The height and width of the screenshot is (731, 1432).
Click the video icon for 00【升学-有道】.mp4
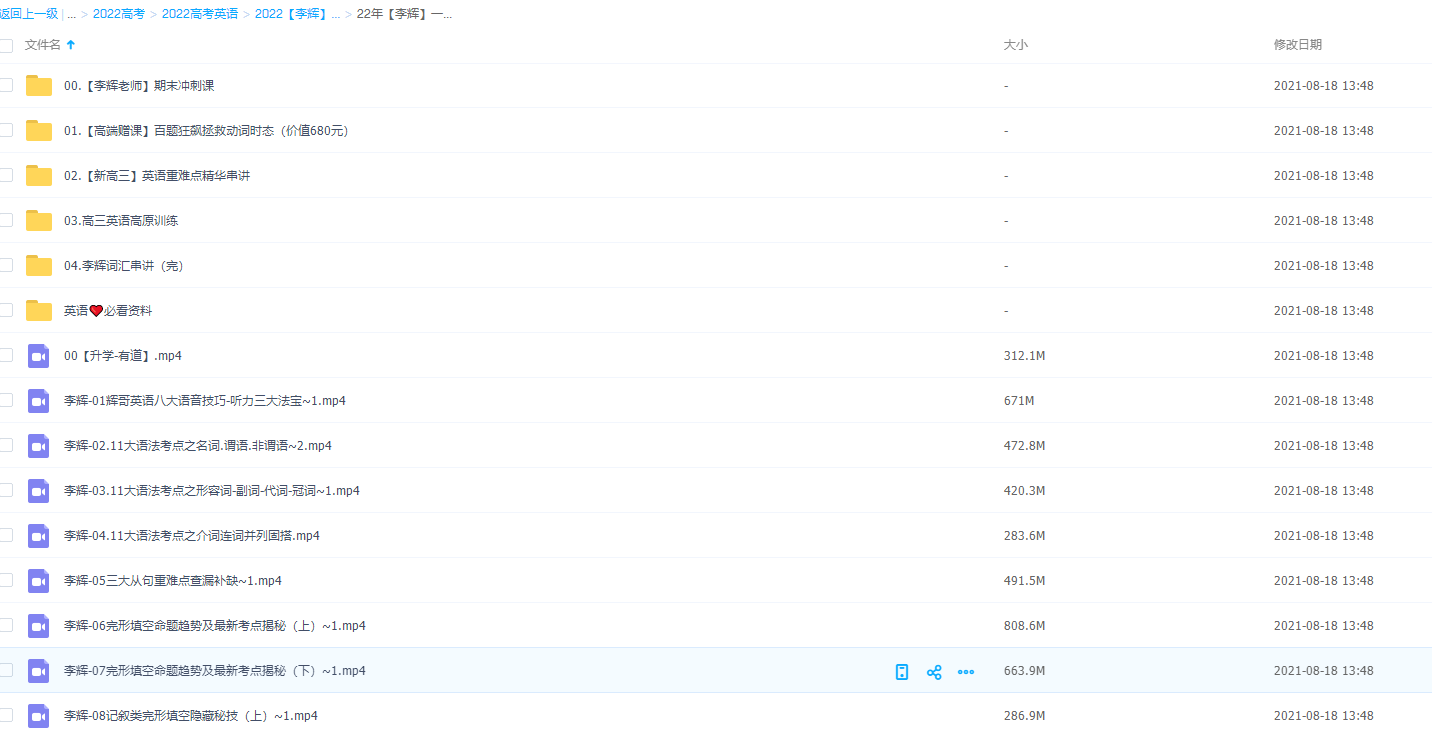39,356
